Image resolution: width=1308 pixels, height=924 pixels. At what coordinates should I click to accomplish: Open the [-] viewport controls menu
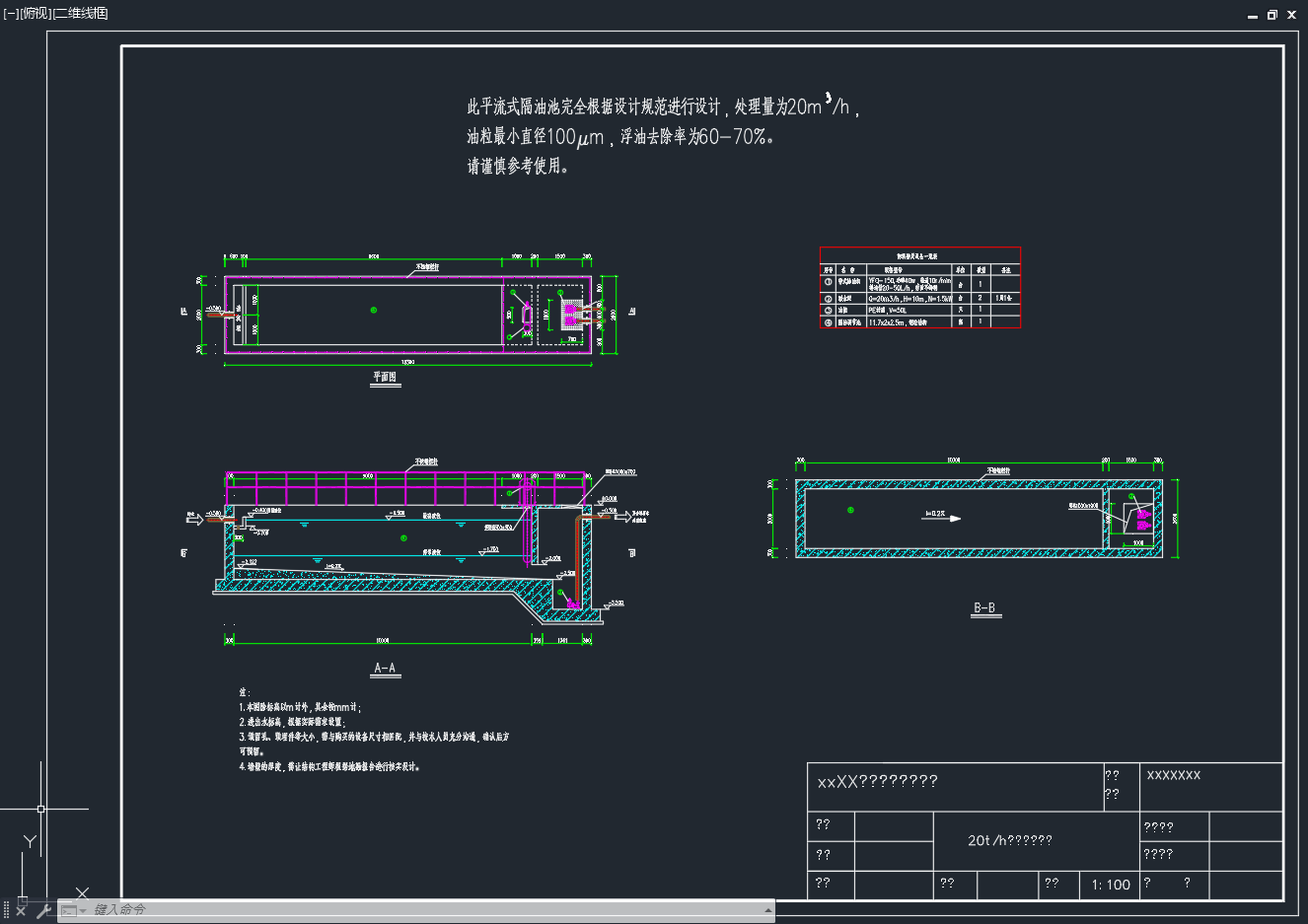click(x=11, y=13)
